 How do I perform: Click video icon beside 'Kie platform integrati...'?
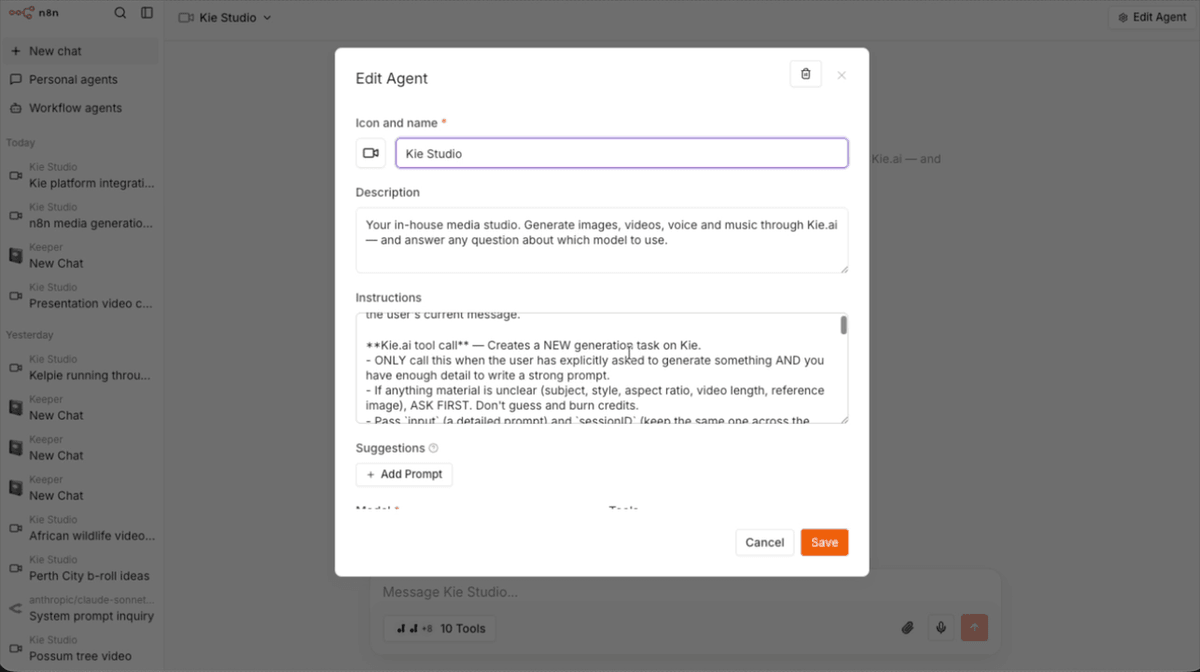15,176
